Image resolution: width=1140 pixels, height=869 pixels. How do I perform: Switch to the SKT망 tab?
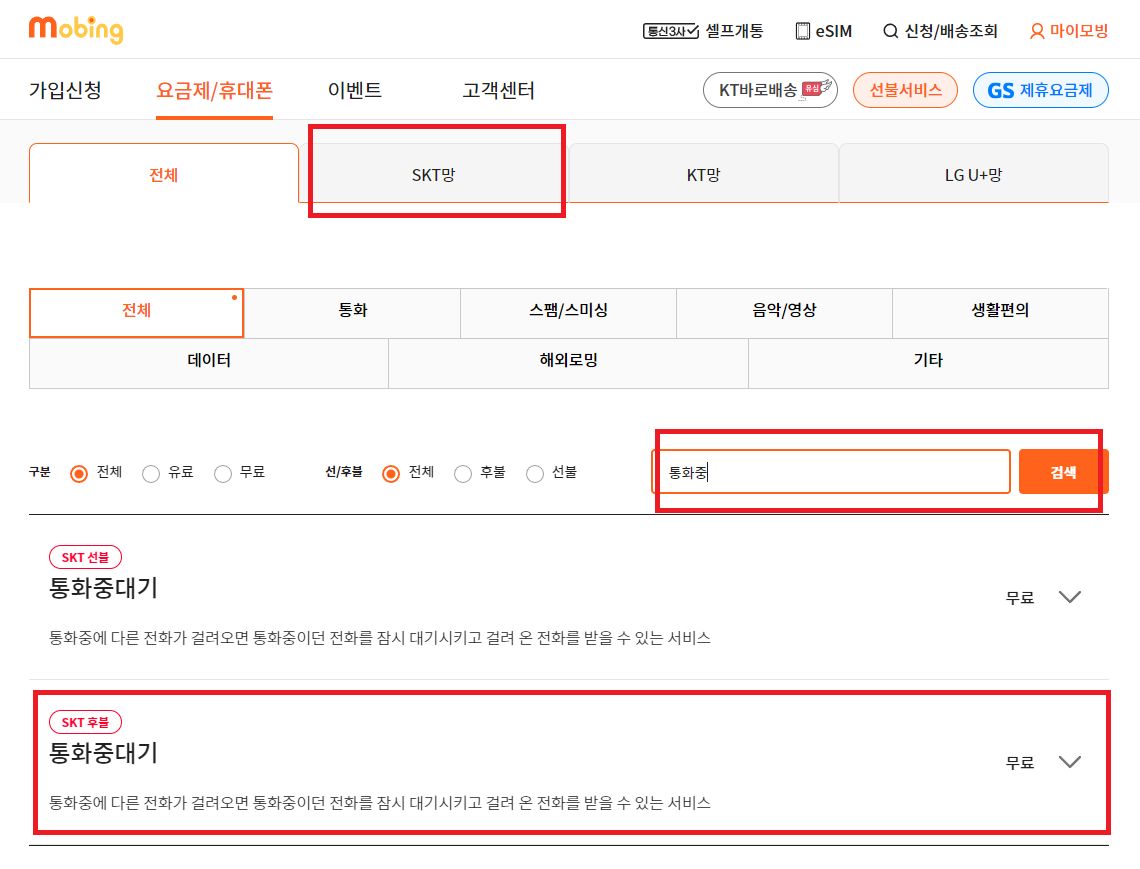coord(433,175)
